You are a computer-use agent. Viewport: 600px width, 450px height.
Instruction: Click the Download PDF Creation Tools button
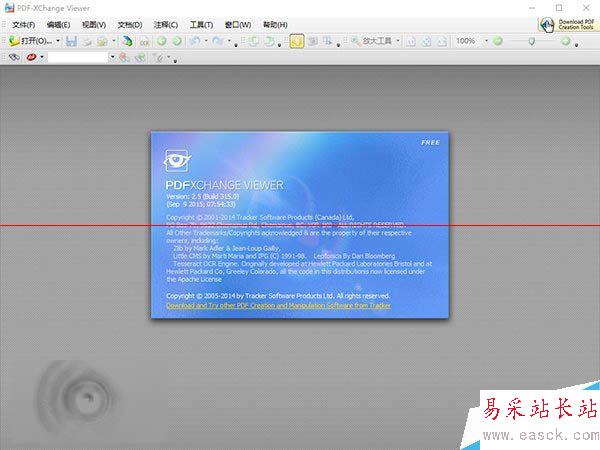coord(567,25)
